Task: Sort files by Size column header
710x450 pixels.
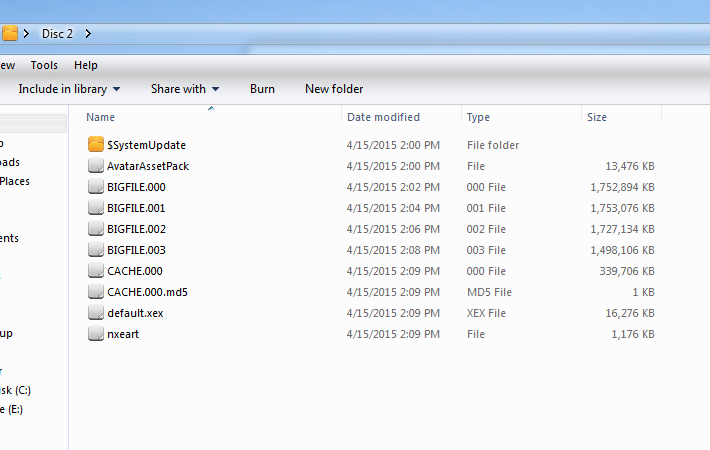Action: click(x=597, y=117)
